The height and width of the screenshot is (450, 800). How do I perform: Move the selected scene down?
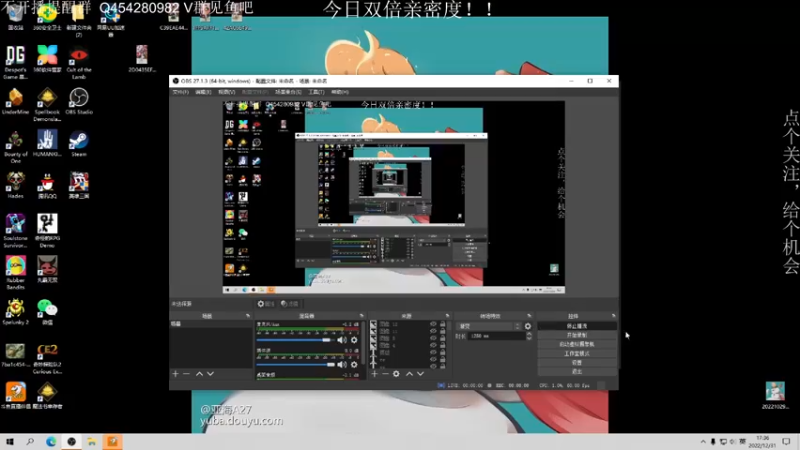click(x=210, y=374)
